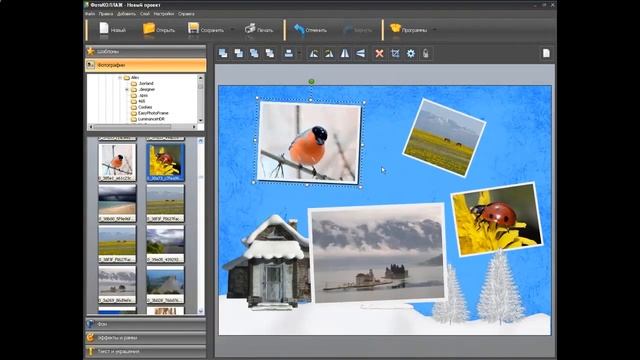Viewport: 640px width, 360px height.
Task: Collapse the Alex folder in the tree
Action: (120, 78)
